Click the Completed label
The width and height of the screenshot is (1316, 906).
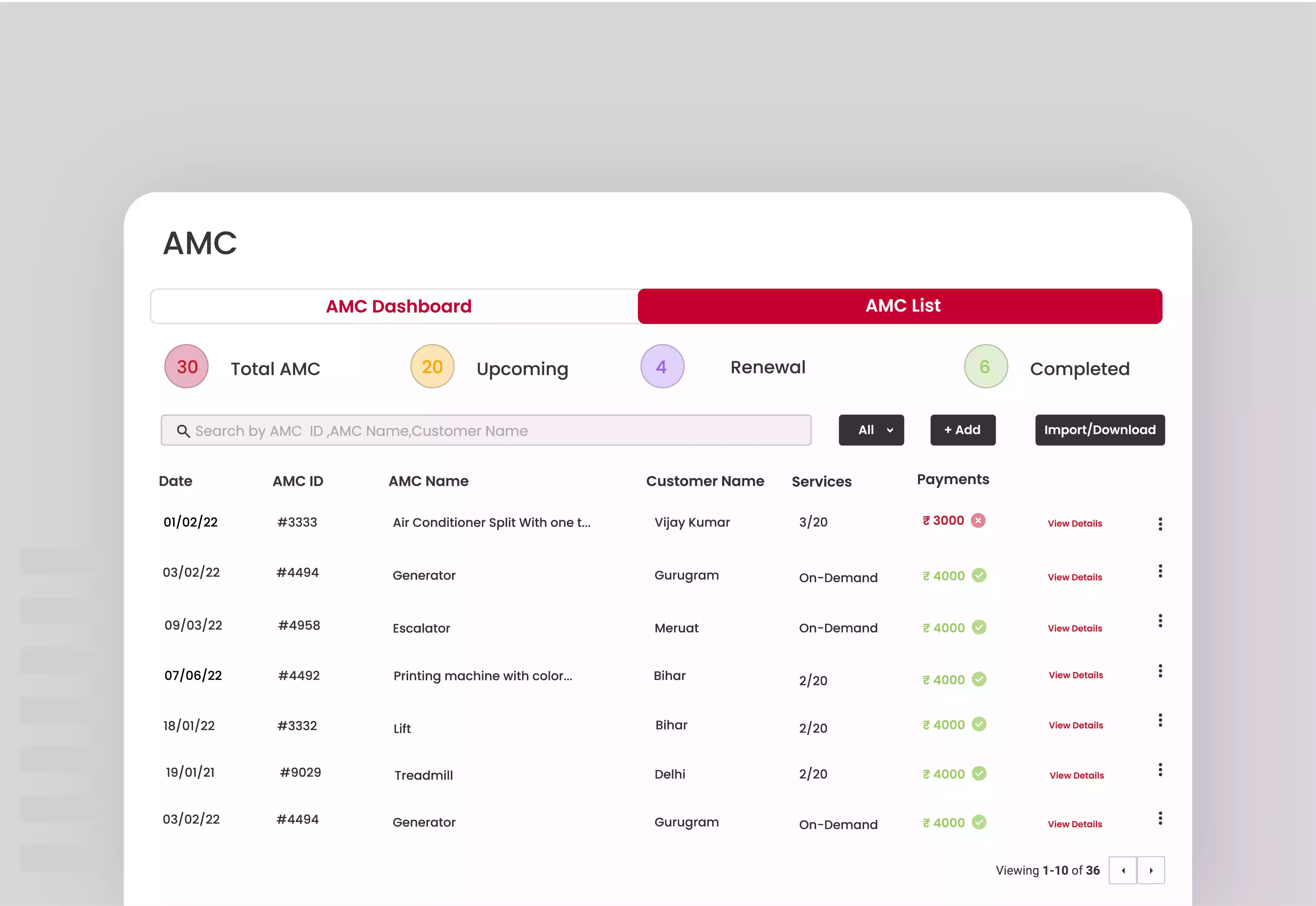(x=1080, y=370)
